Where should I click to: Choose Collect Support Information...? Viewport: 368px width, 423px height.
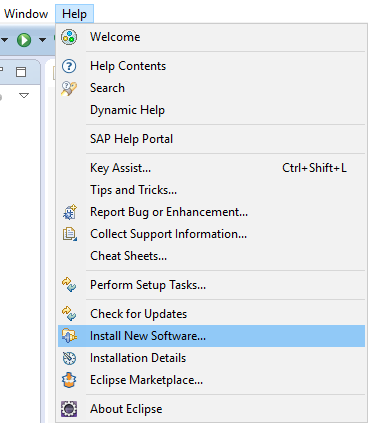211,234
